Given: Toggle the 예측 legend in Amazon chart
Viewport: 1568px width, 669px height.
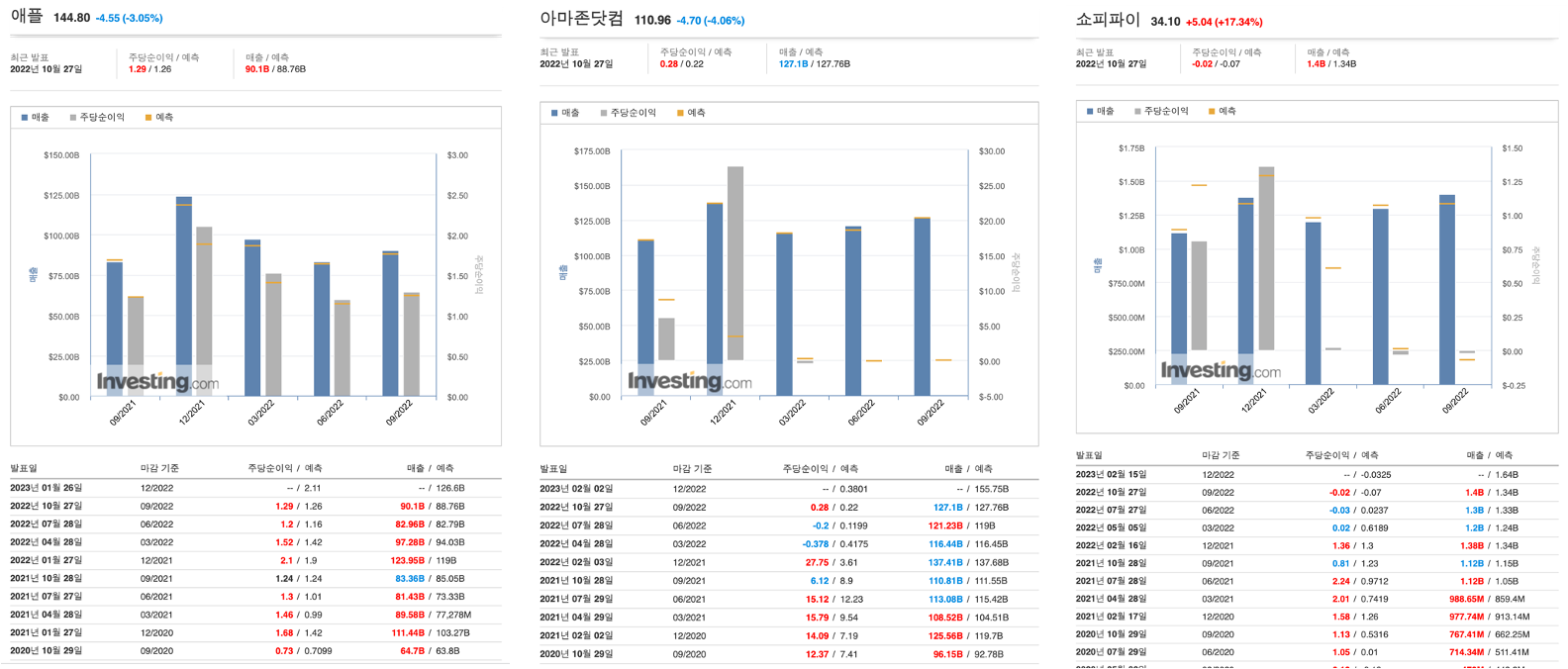Looking at the screenshot, I should [x=691, y=113].
